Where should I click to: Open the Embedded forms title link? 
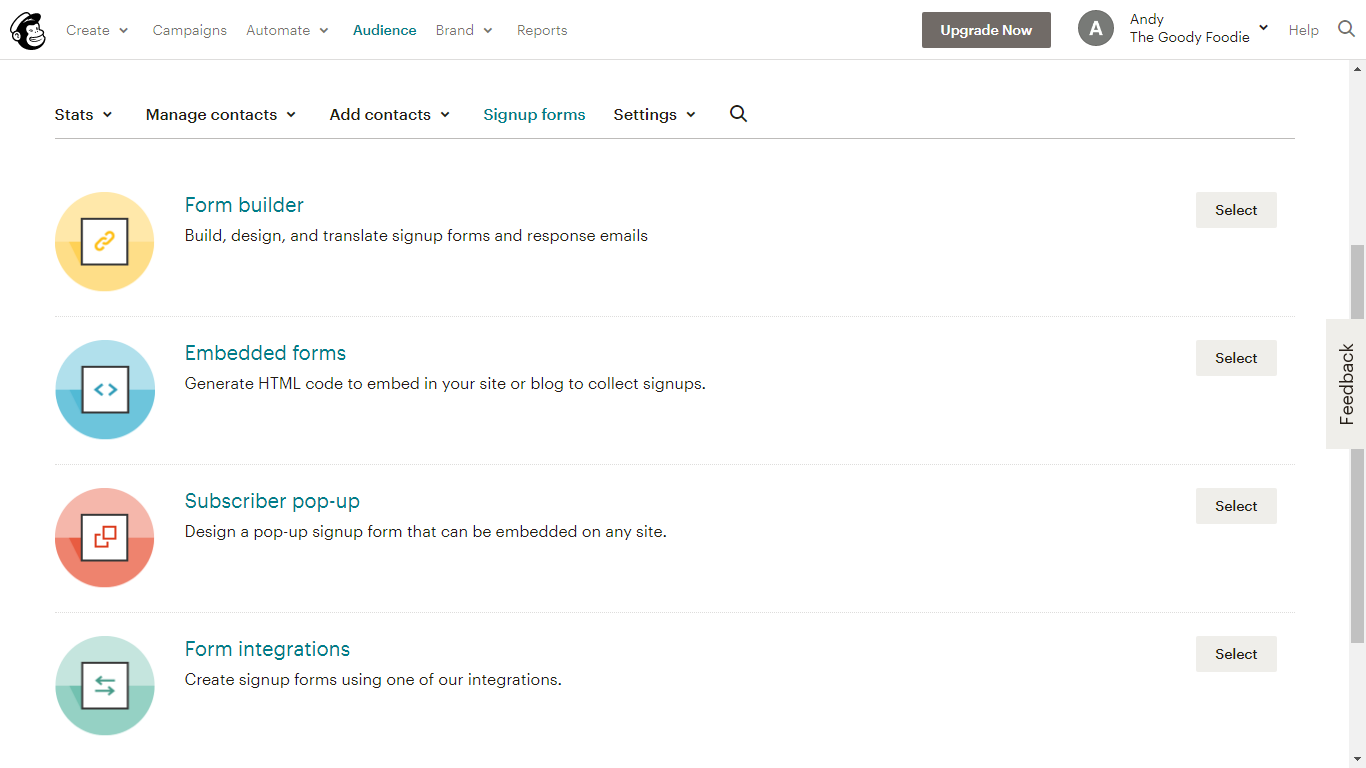pyautogui.click(x=265, y=353)
